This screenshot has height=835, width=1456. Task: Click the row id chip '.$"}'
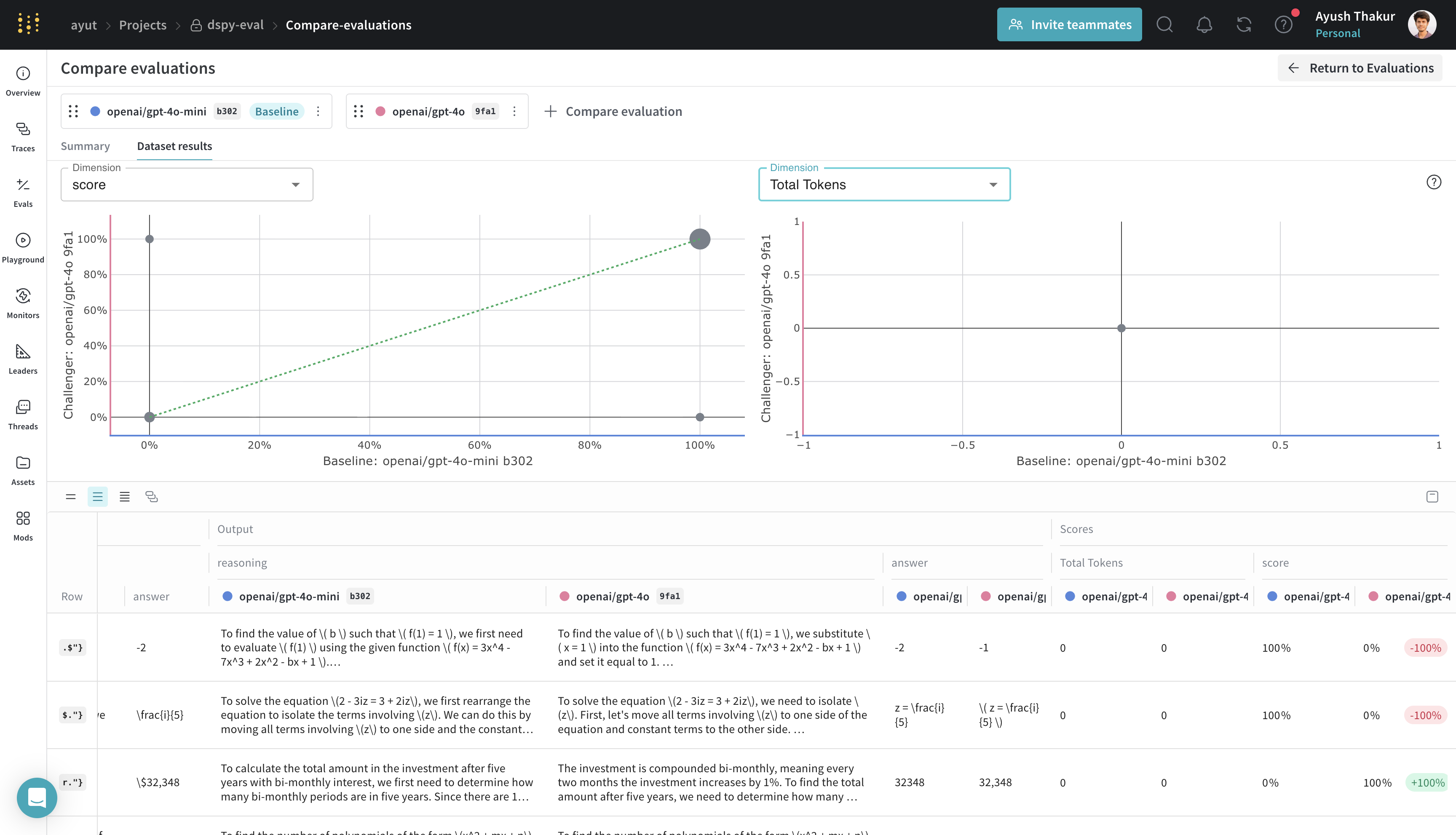pos(72,648)
